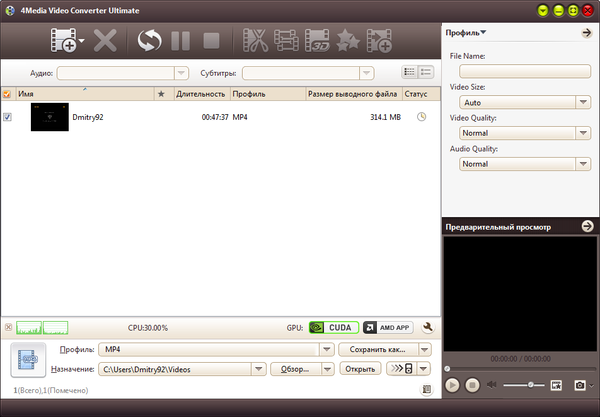The image size is (600, 417).
Task: Click the transfer to device icon button
Action: [401, 369]
